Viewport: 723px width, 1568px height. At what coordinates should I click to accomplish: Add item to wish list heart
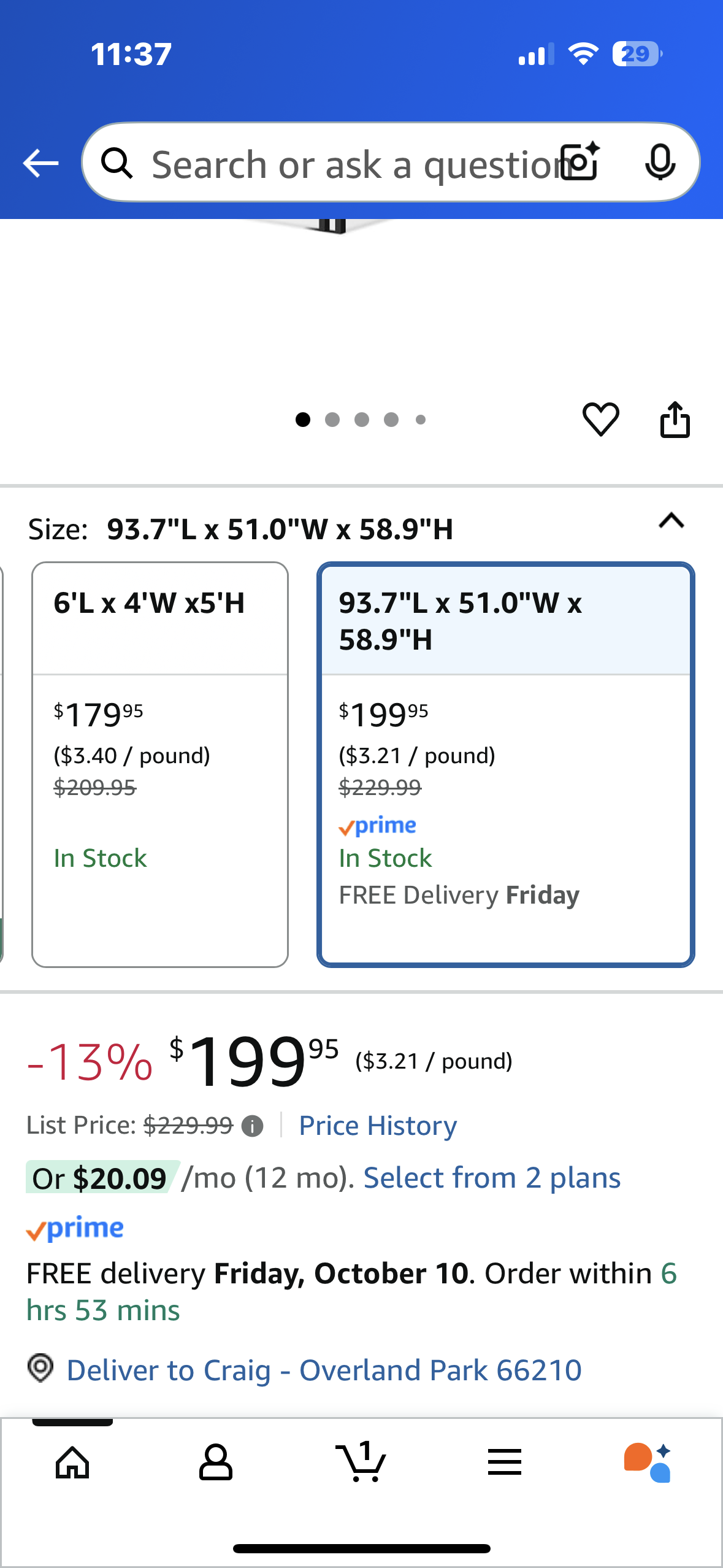coord(600,420)
